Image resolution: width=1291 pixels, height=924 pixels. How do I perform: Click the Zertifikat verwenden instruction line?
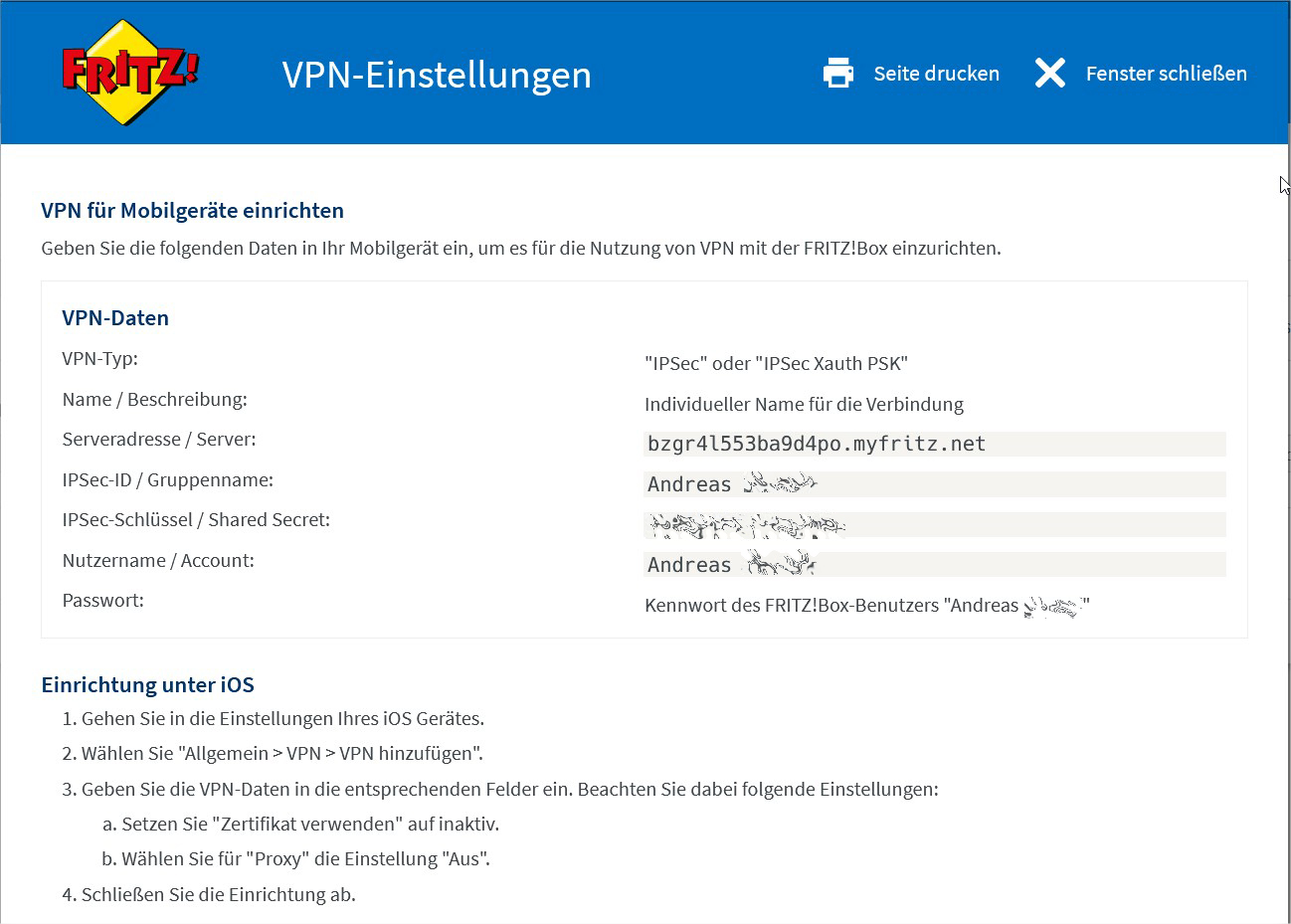tap(300, 825)
